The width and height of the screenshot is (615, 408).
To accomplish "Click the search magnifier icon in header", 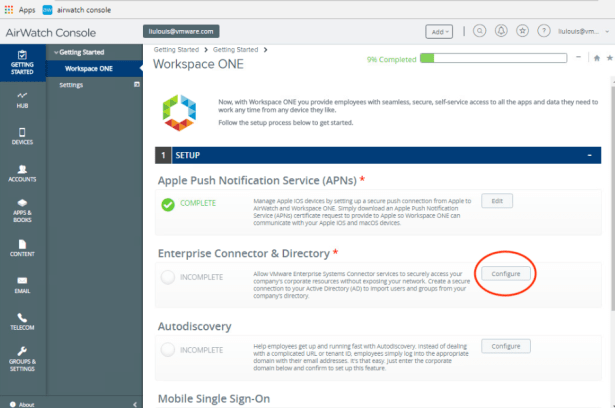I will point(477,31).
